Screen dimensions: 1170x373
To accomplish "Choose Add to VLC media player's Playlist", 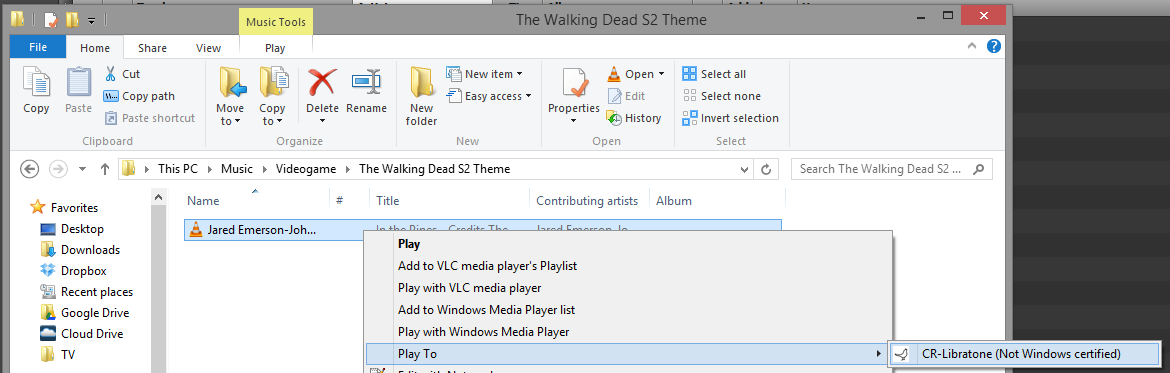I will [628, 266].
